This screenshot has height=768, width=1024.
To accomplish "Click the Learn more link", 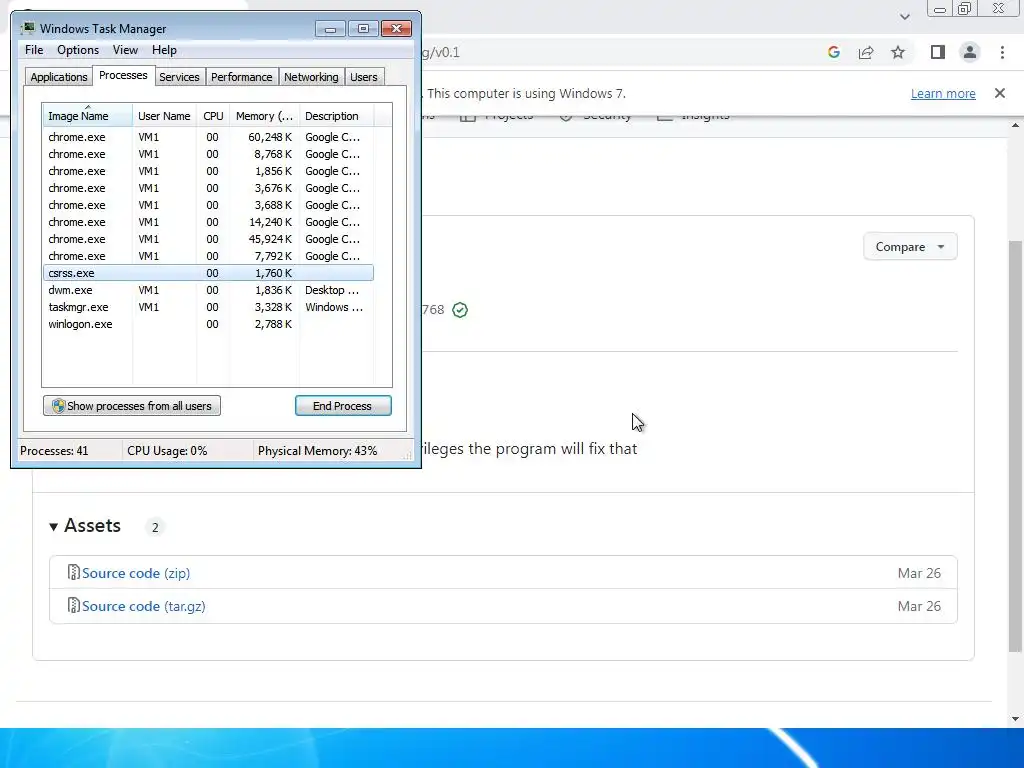I will [x=943, y=93].
